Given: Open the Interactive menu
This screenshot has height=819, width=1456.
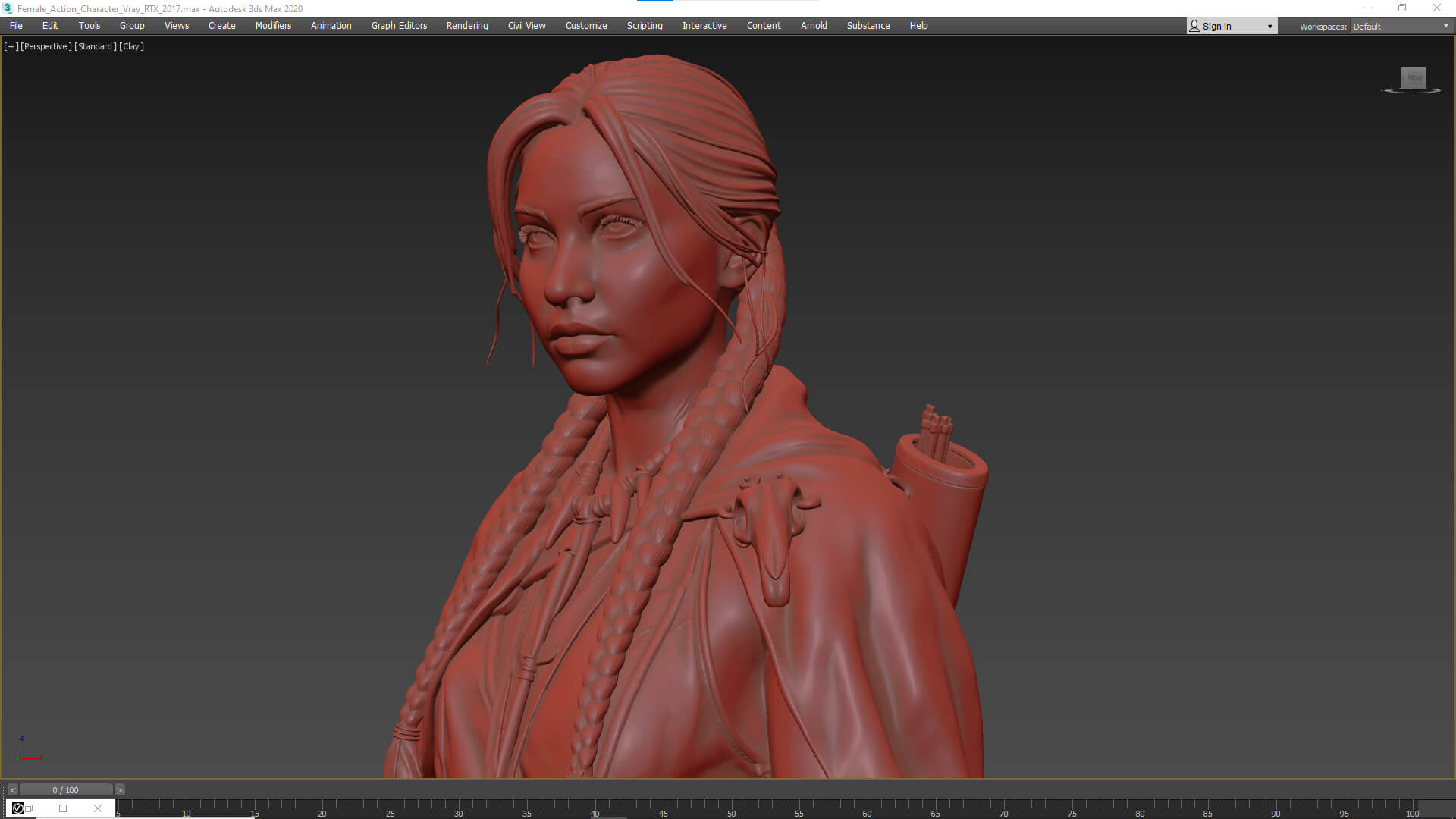Looking at the screenshot, I should [x=704, y=26].
